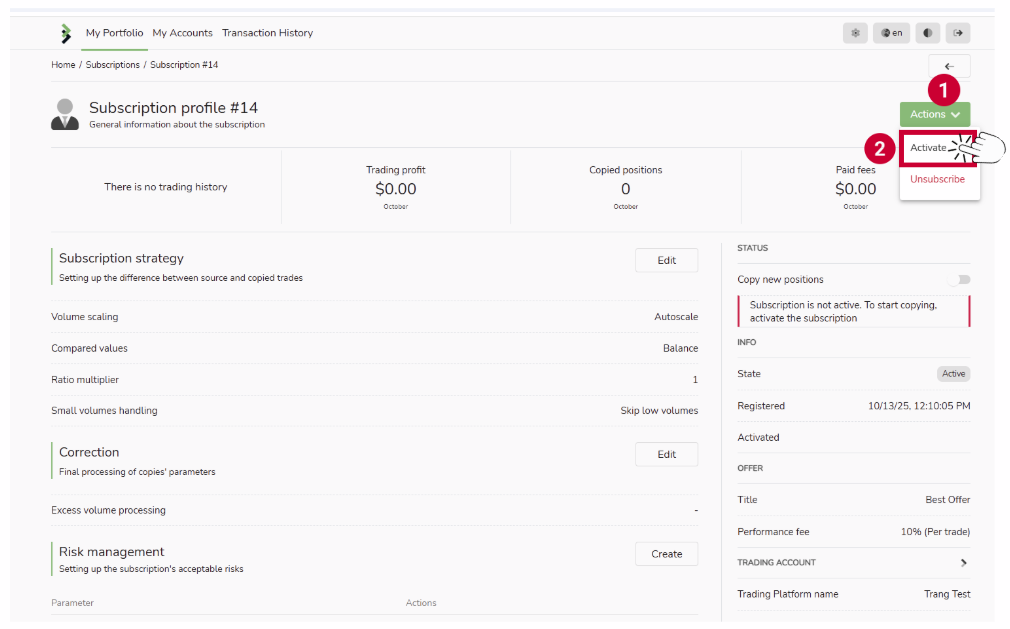The width and height of the screenshot is (1010, 629).
Task: Click Edit in the Correction section
Action: pos(666,454)
